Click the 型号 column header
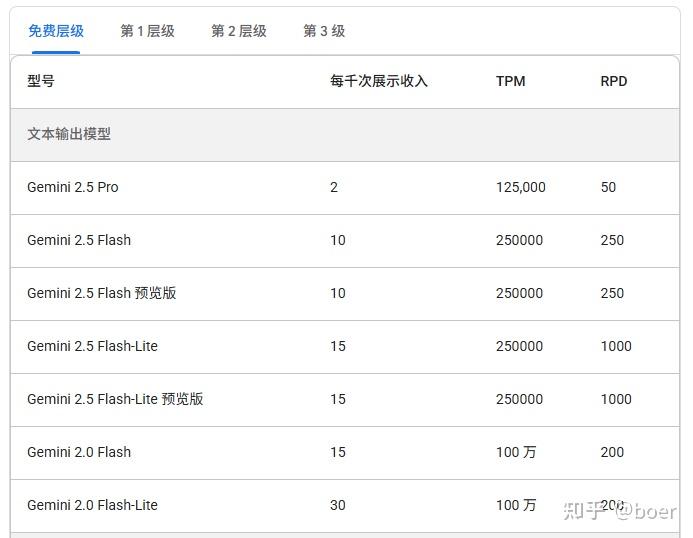This screenshot has height=538, width=693. point(41,81)
